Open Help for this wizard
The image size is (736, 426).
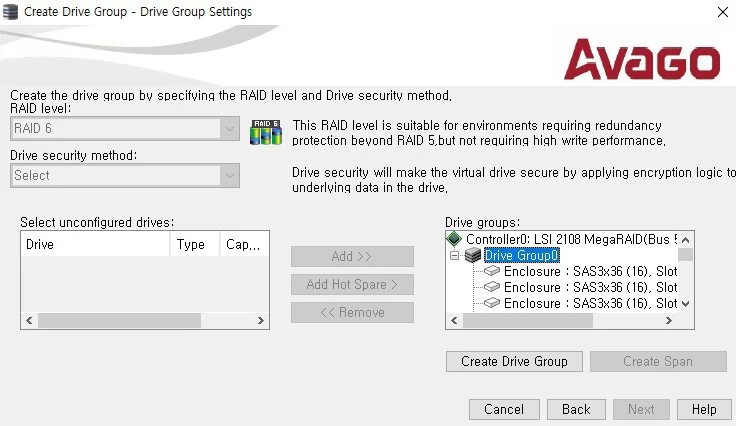(x=704, y=409)
